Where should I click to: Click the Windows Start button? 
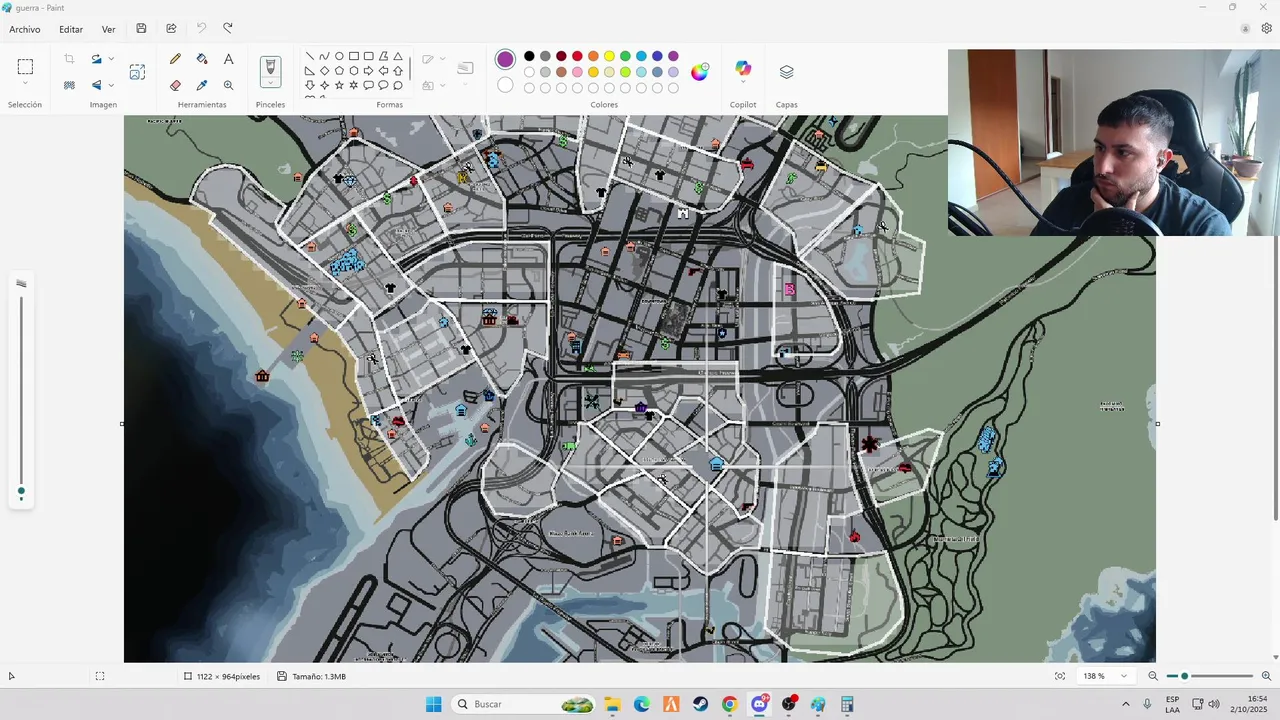point(433,704)
